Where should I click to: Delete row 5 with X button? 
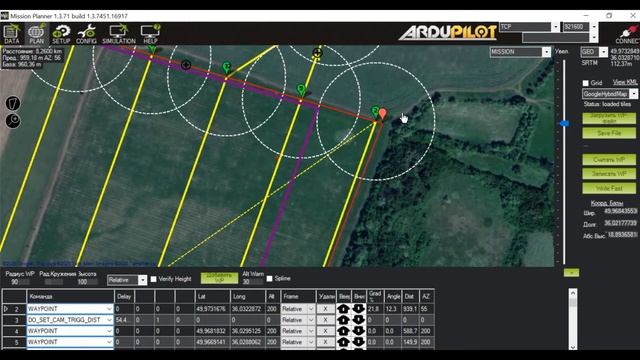tap(325, 342)
